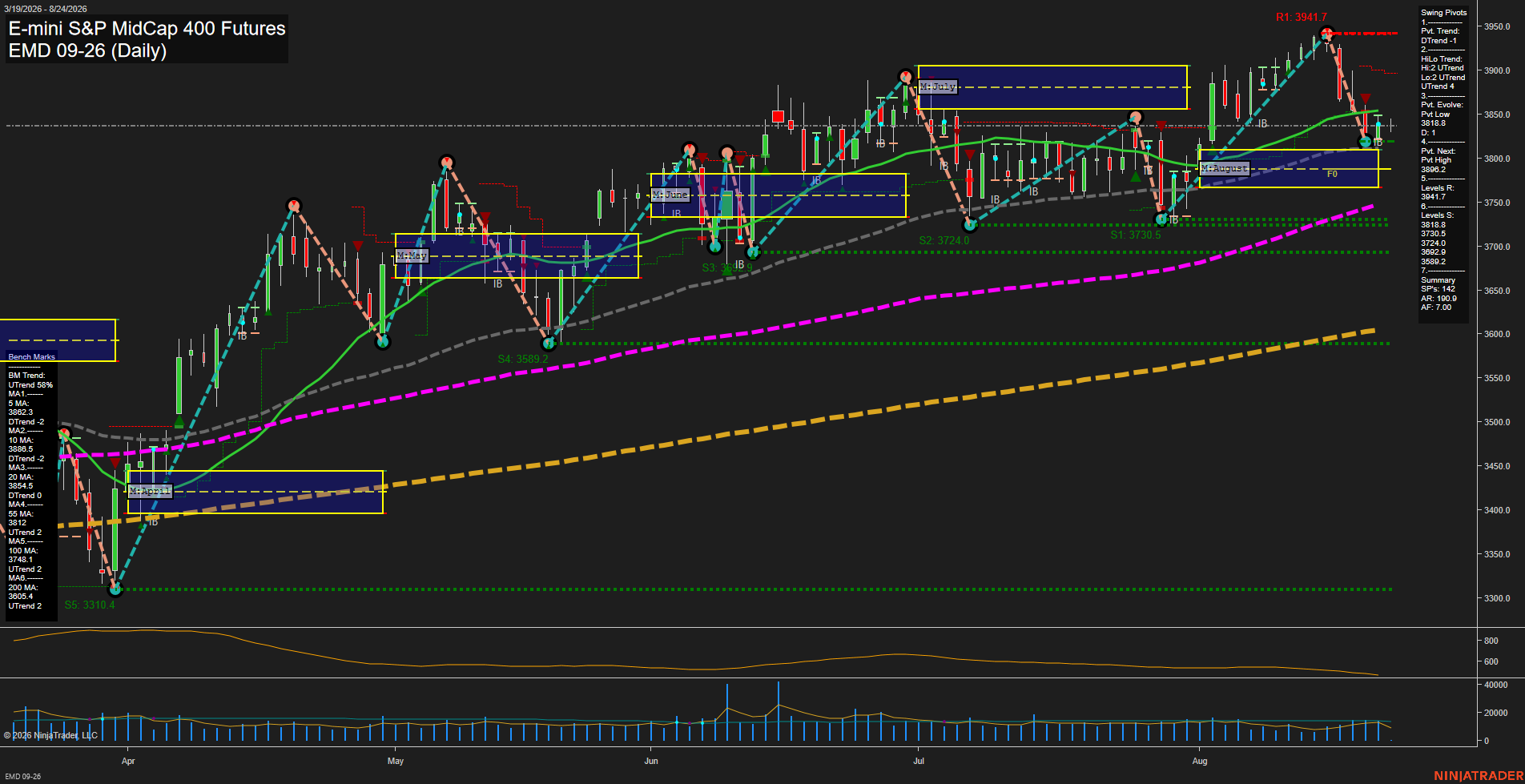The image size is (1525, 784).
Task: Click the Aug label on time axis
Action: tap(1200, 761)
